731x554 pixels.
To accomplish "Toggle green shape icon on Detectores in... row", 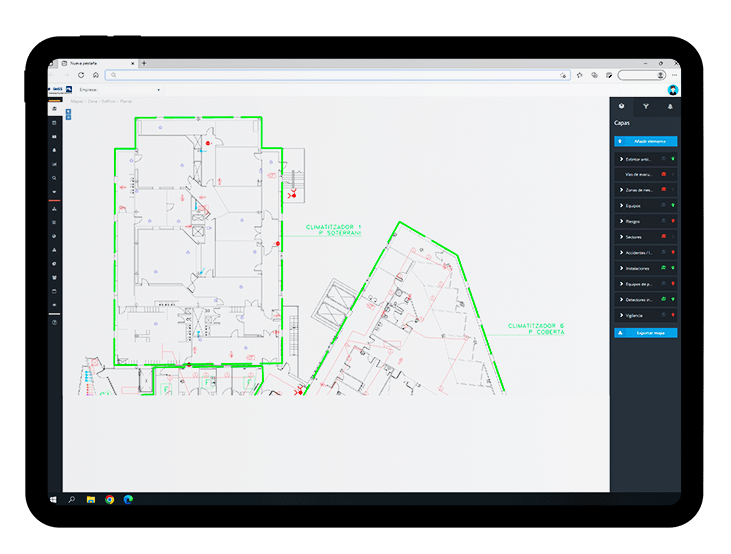I will coord(663,299).
